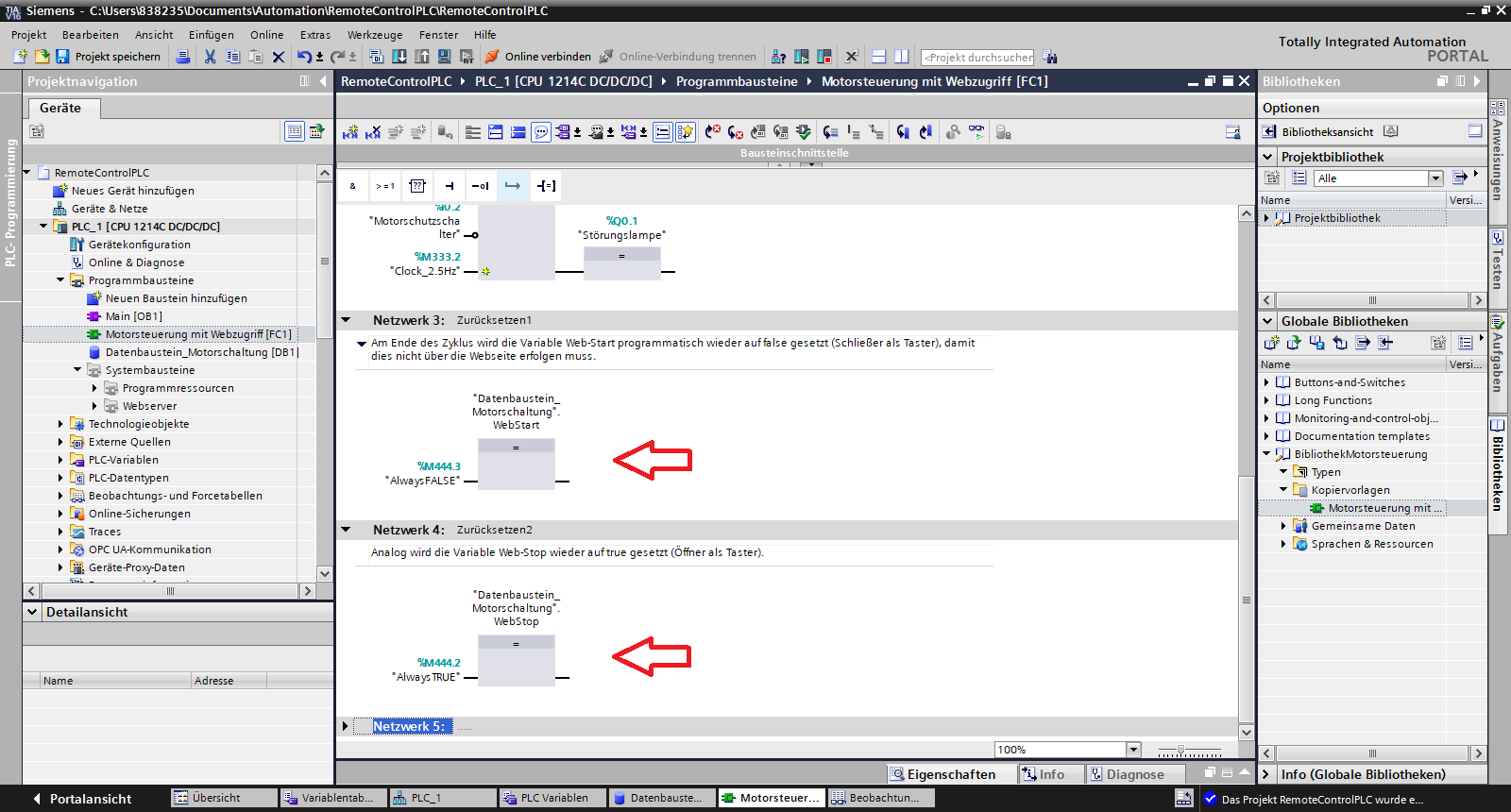Split editor area horizontally

click(878, 57)
